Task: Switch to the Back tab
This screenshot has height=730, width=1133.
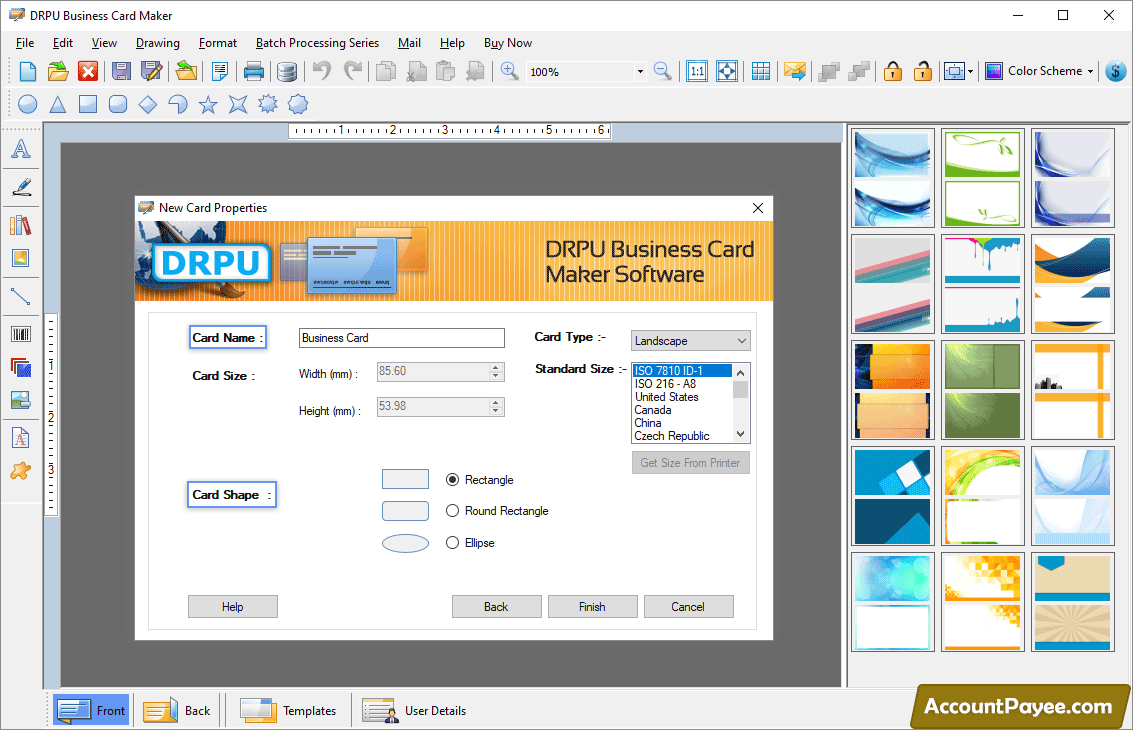Action: (177, 710)
